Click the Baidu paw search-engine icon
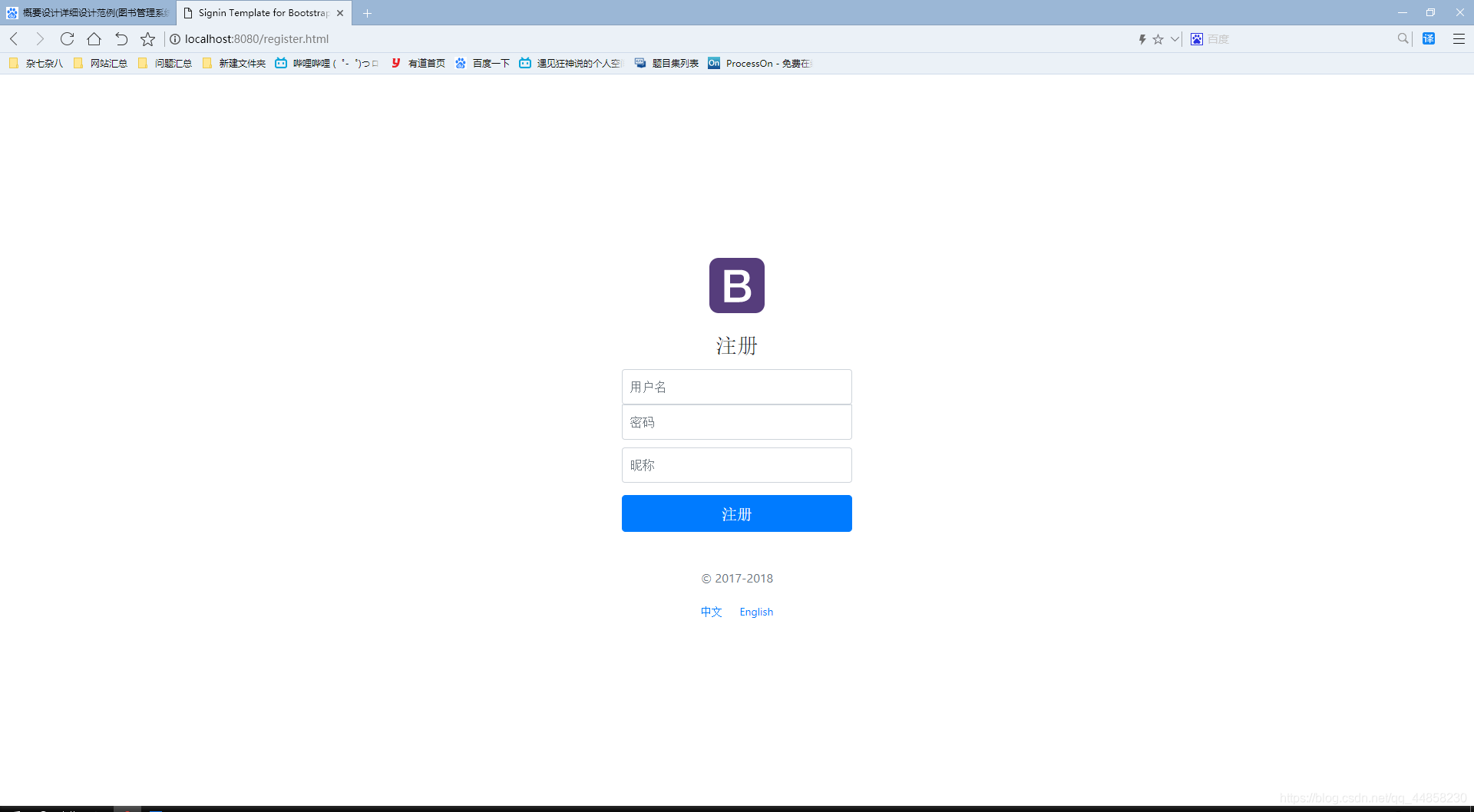 pos(1197,39)
